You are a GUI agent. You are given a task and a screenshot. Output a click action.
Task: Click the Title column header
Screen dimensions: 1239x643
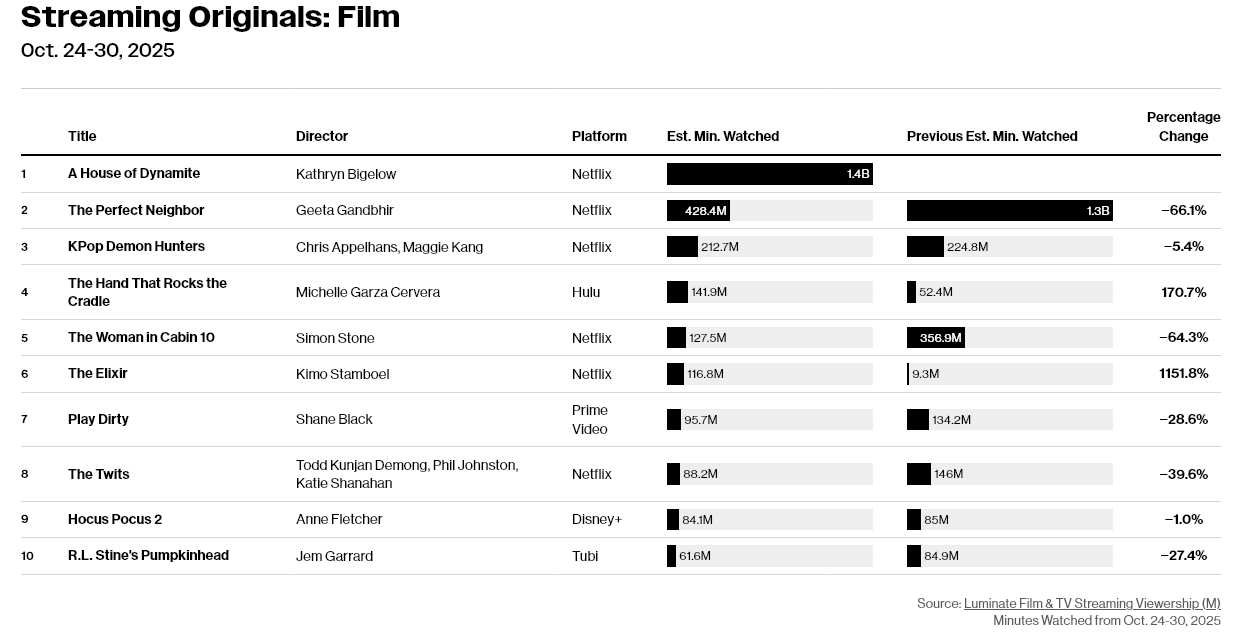click(x=82, y=136)
